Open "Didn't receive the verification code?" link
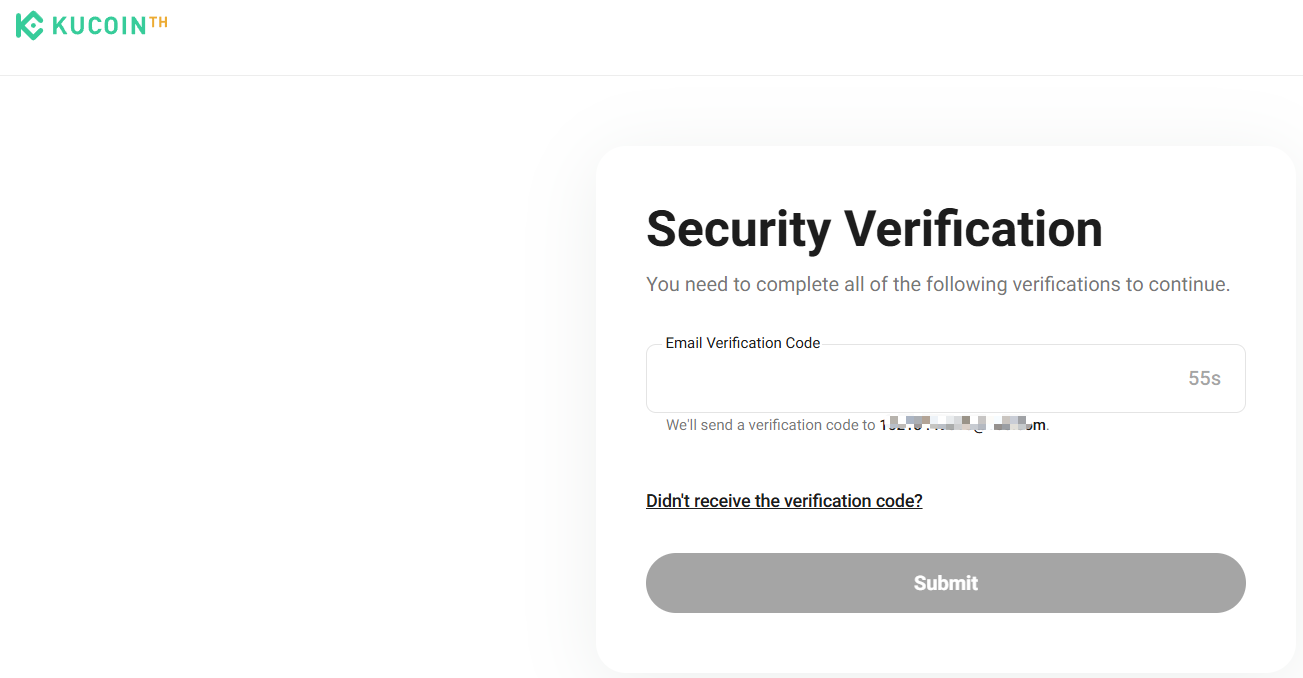 click(784, 501)
